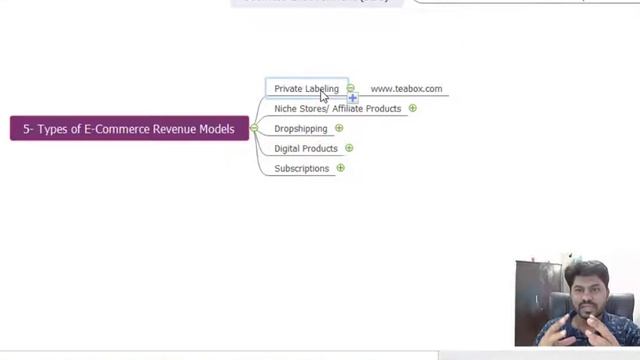Select central topic 5- Types of E-Commerce Revenue Models
The height and width of the screenshot is (360, 640).
point(129,129)
